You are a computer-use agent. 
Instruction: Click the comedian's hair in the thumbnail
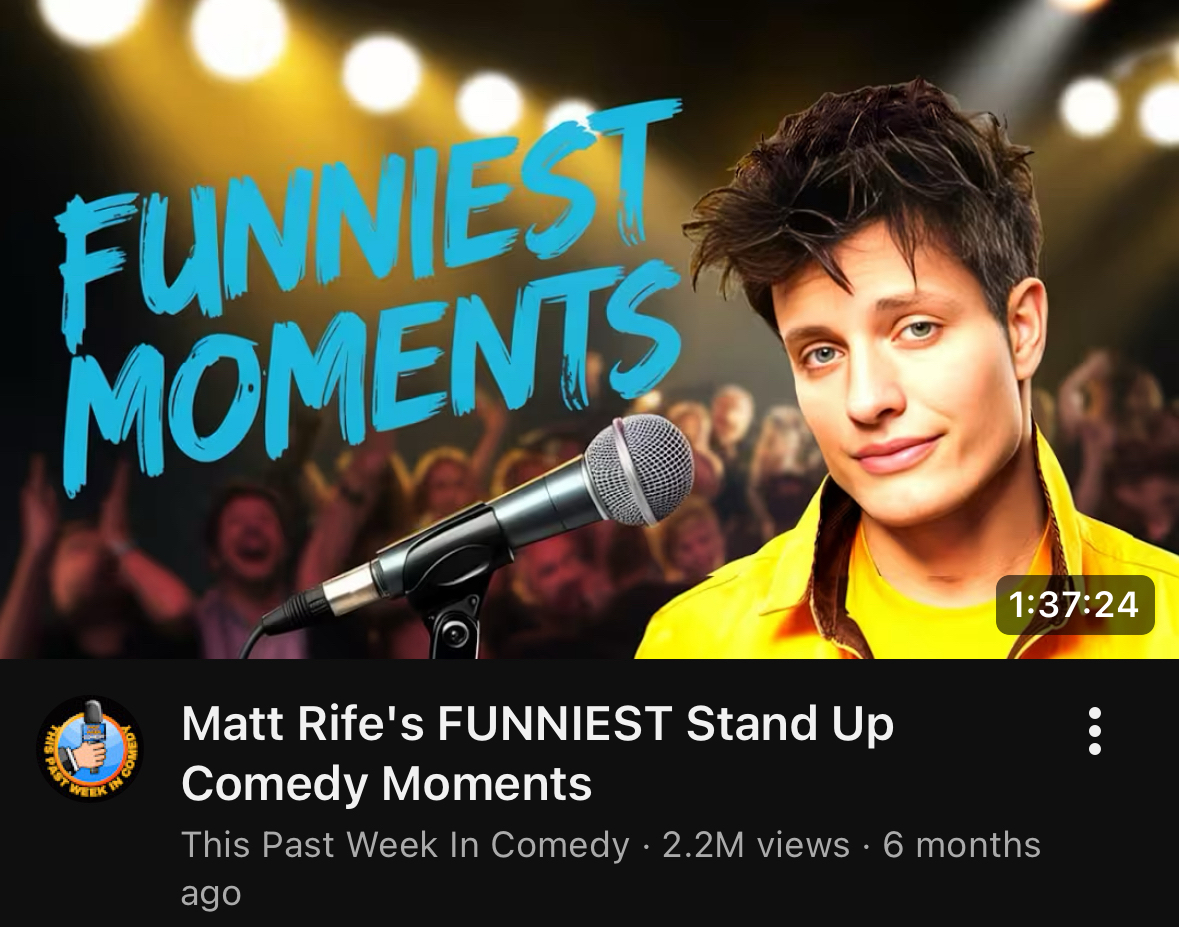click(x=865, y=188)
